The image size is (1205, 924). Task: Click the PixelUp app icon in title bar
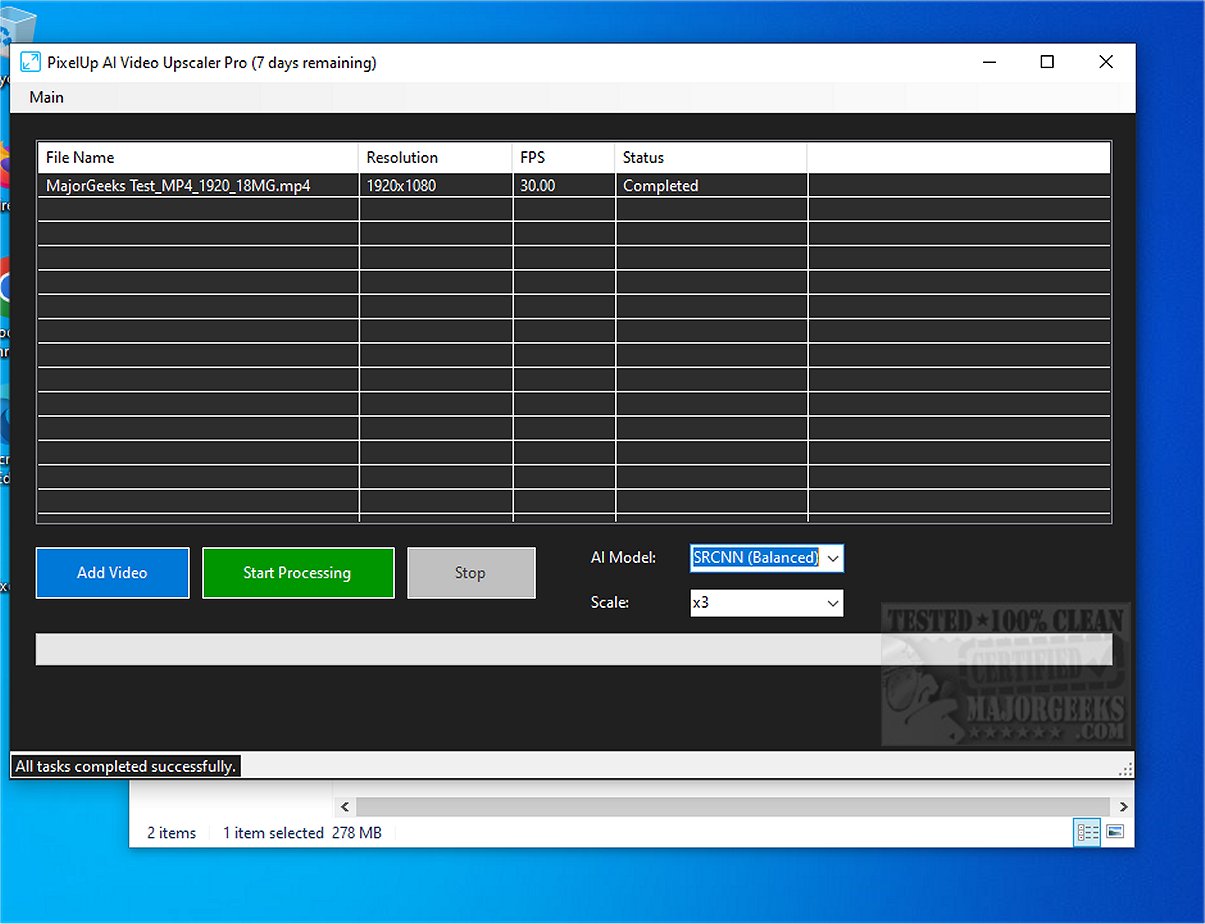30,63
